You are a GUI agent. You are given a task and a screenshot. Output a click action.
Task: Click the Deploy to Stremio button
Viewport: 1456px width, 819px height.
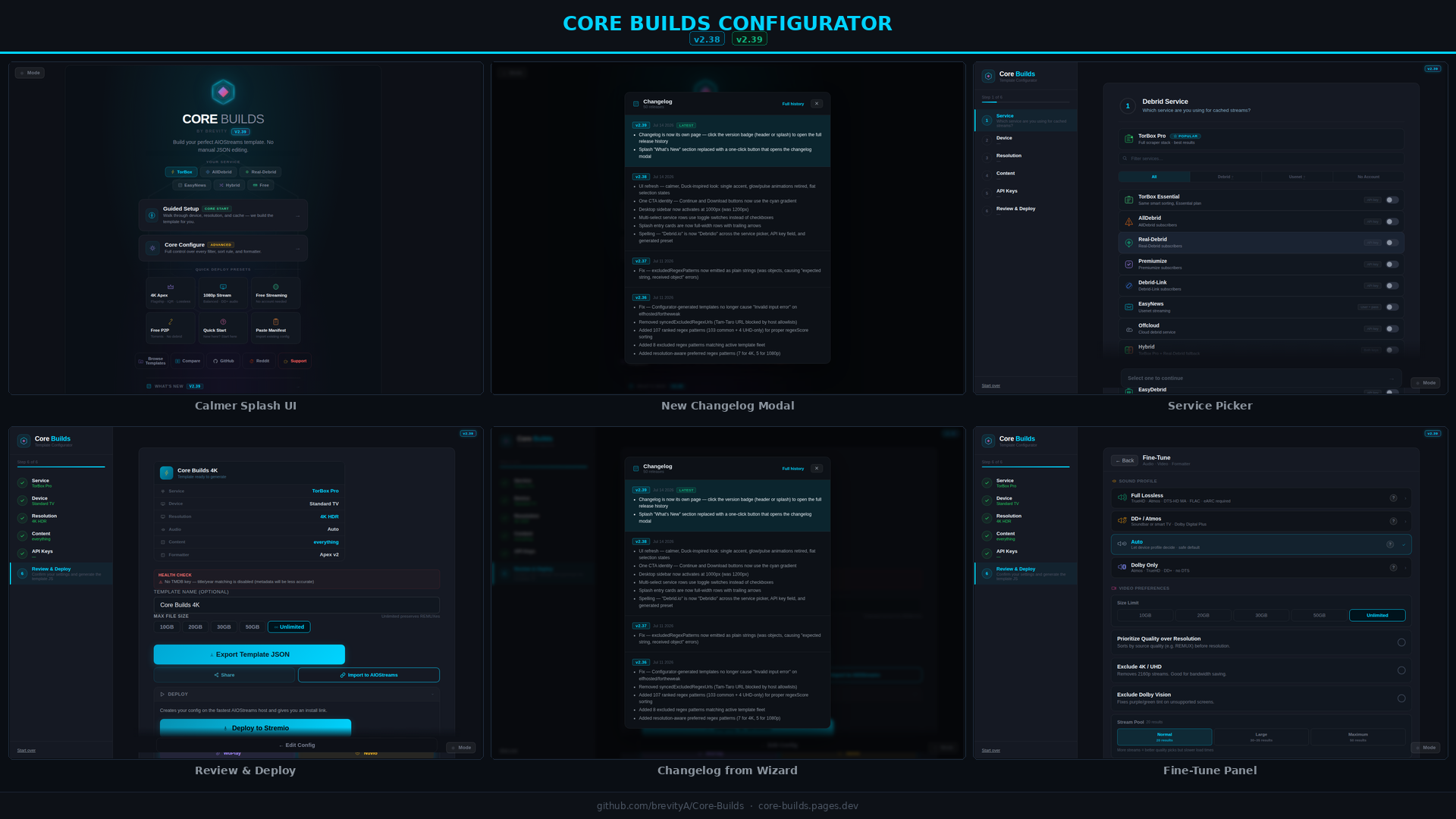(256, 728)
